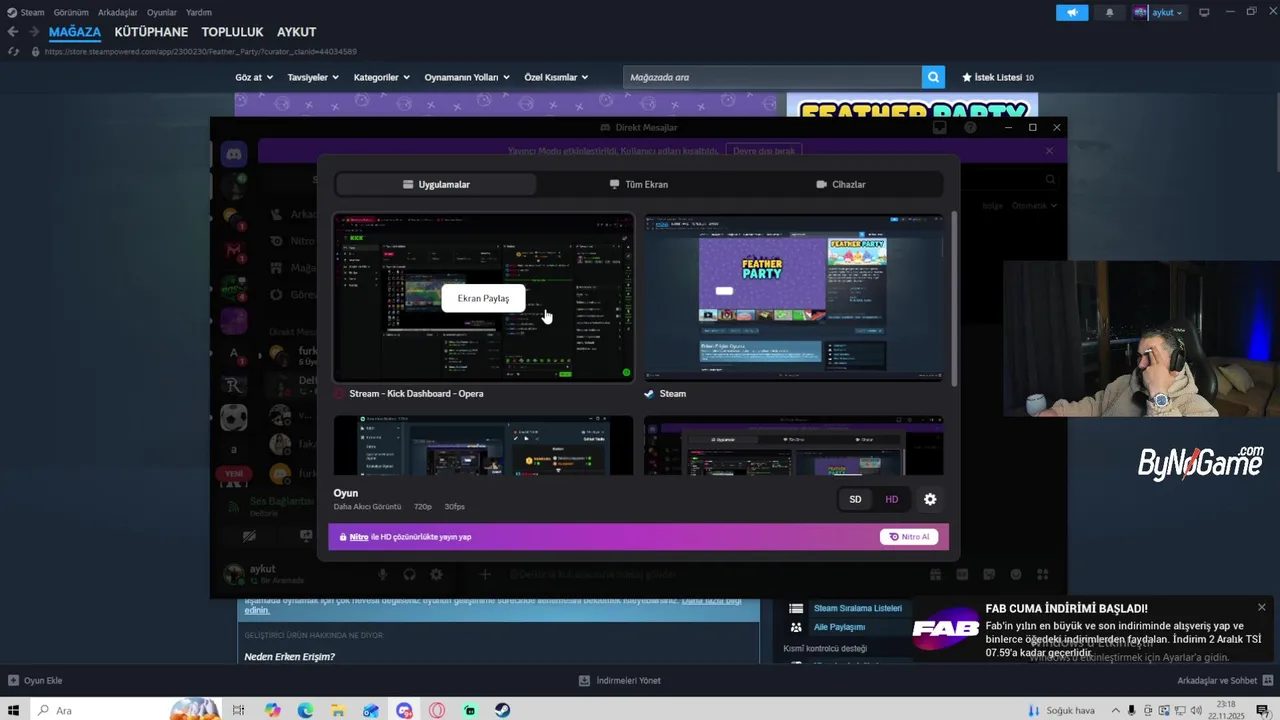
Task: Open Microsoft Edge from taskbar
Action: click(x=305, y=710)
